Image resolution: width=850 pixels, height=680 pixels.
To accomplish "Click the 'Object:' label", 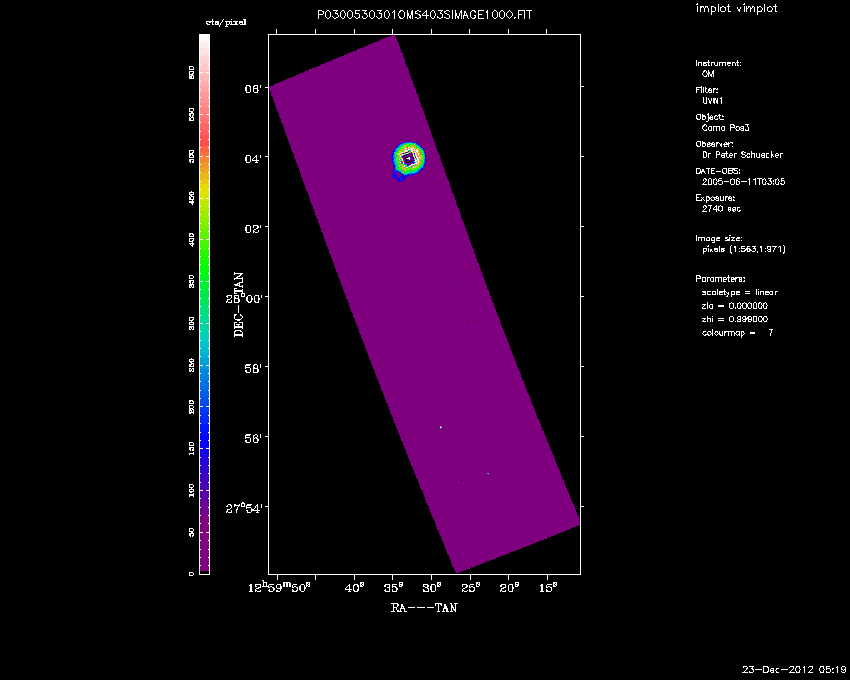I will [710, 117].
